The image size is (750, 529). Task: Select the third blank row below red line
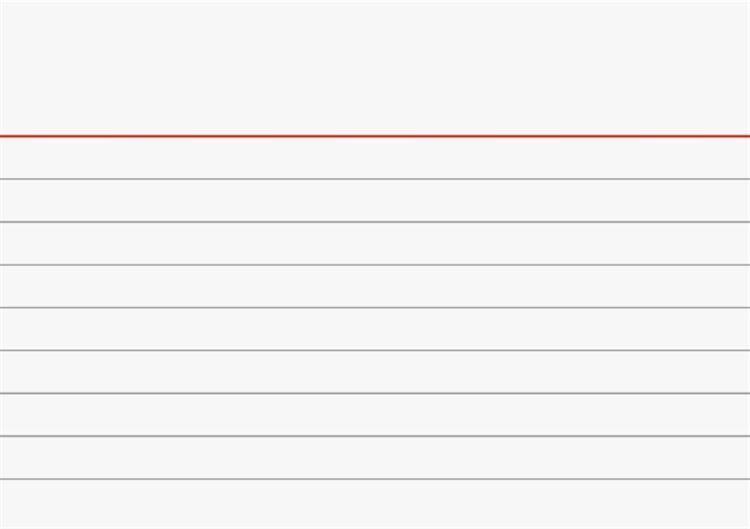[x=375, y=244]
